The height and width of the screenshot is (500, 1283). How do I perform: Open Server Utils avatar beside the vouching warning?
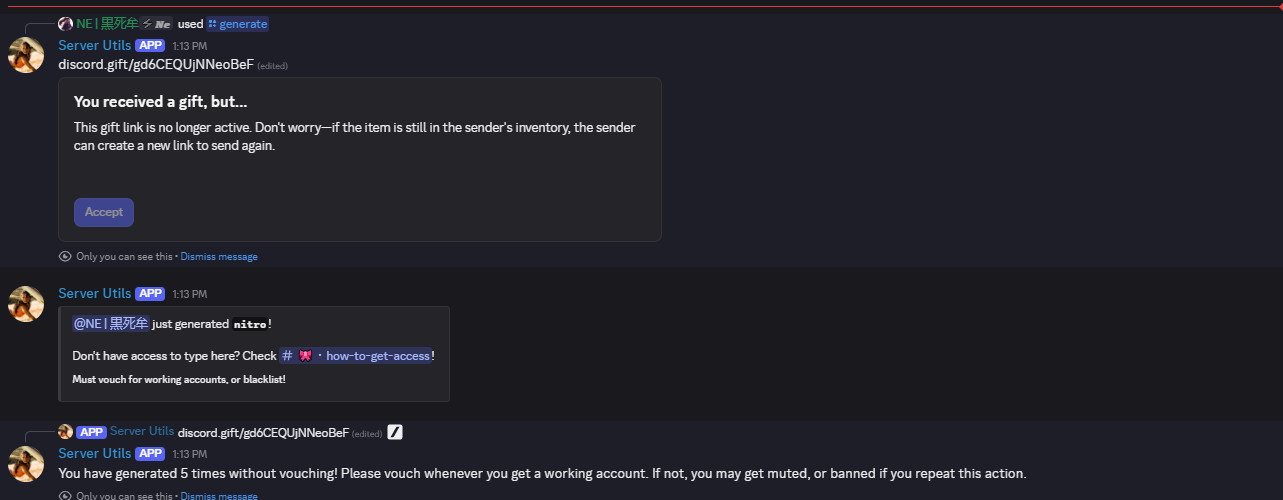[26, 463]
